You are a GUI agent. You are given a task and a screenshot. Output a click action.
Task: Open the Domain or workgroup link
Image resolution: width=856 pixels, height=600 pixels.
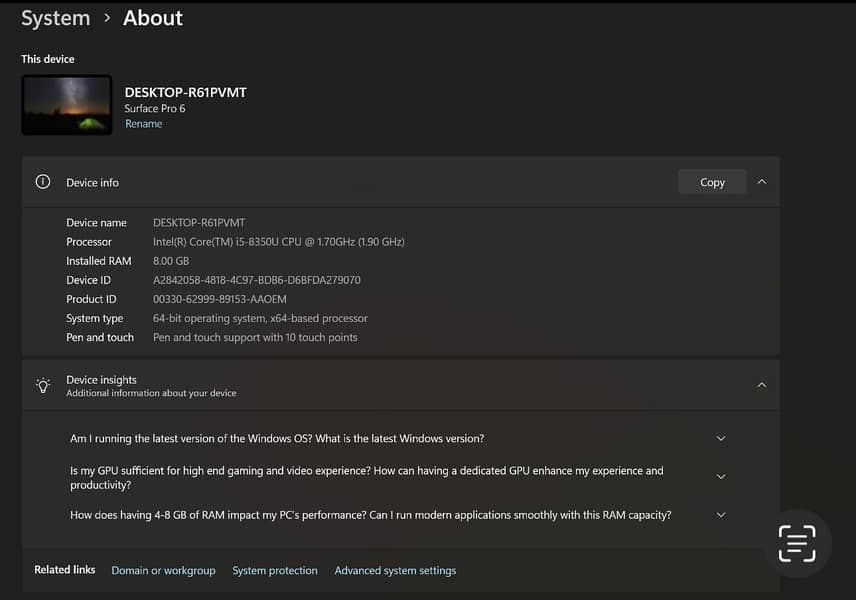coord(163,570)
